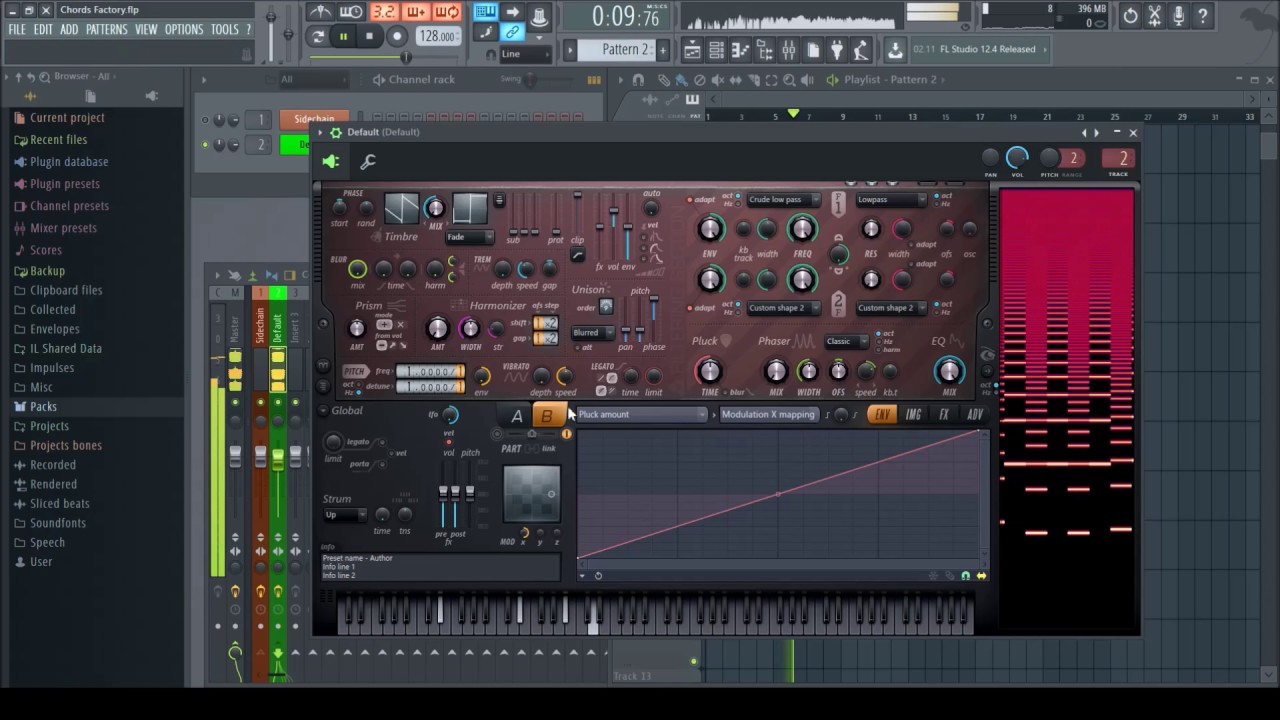
Task: Switch to FX editor tab
Action: pyautogui.click(x=944, y=415)
